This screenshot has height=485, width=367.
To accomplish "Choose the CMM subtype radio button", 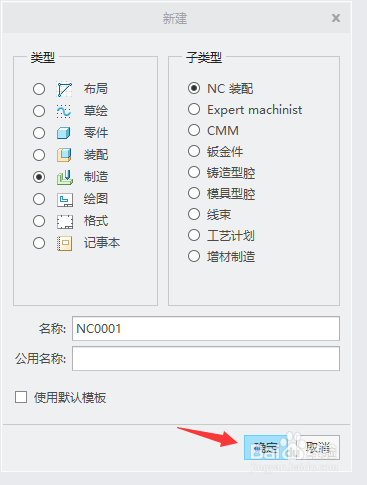I will pyautogui.click(x=194, y=130).
